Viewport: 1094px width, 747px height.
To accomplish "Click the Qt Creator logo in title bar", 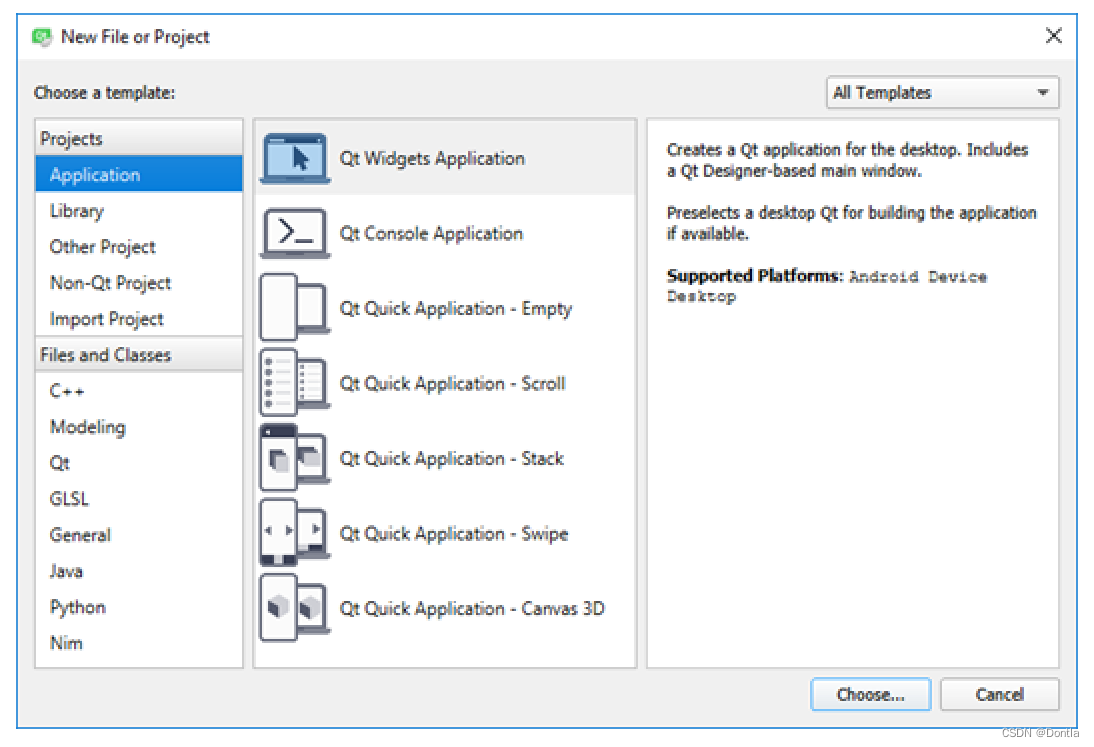I will [x=42, y=36].
